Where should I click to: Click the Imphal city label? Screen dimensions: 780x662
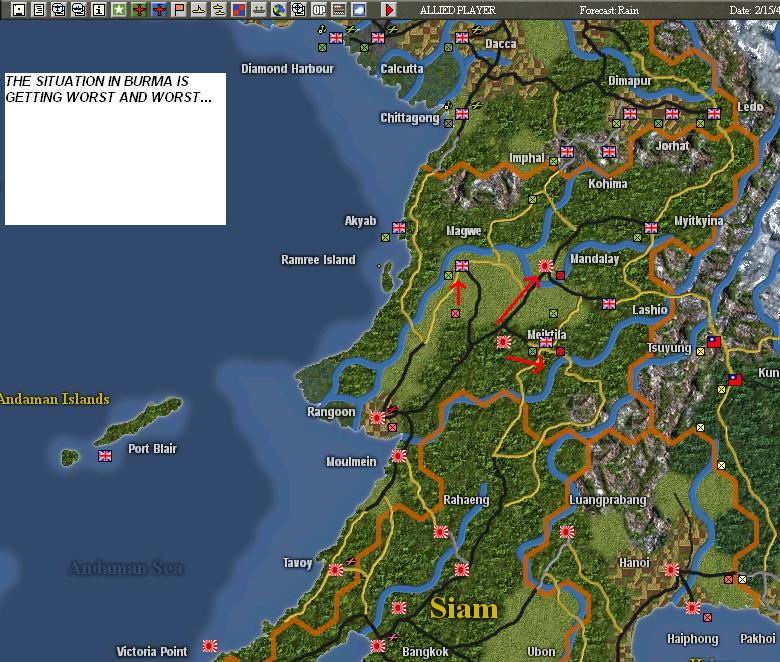pos(526,158)
